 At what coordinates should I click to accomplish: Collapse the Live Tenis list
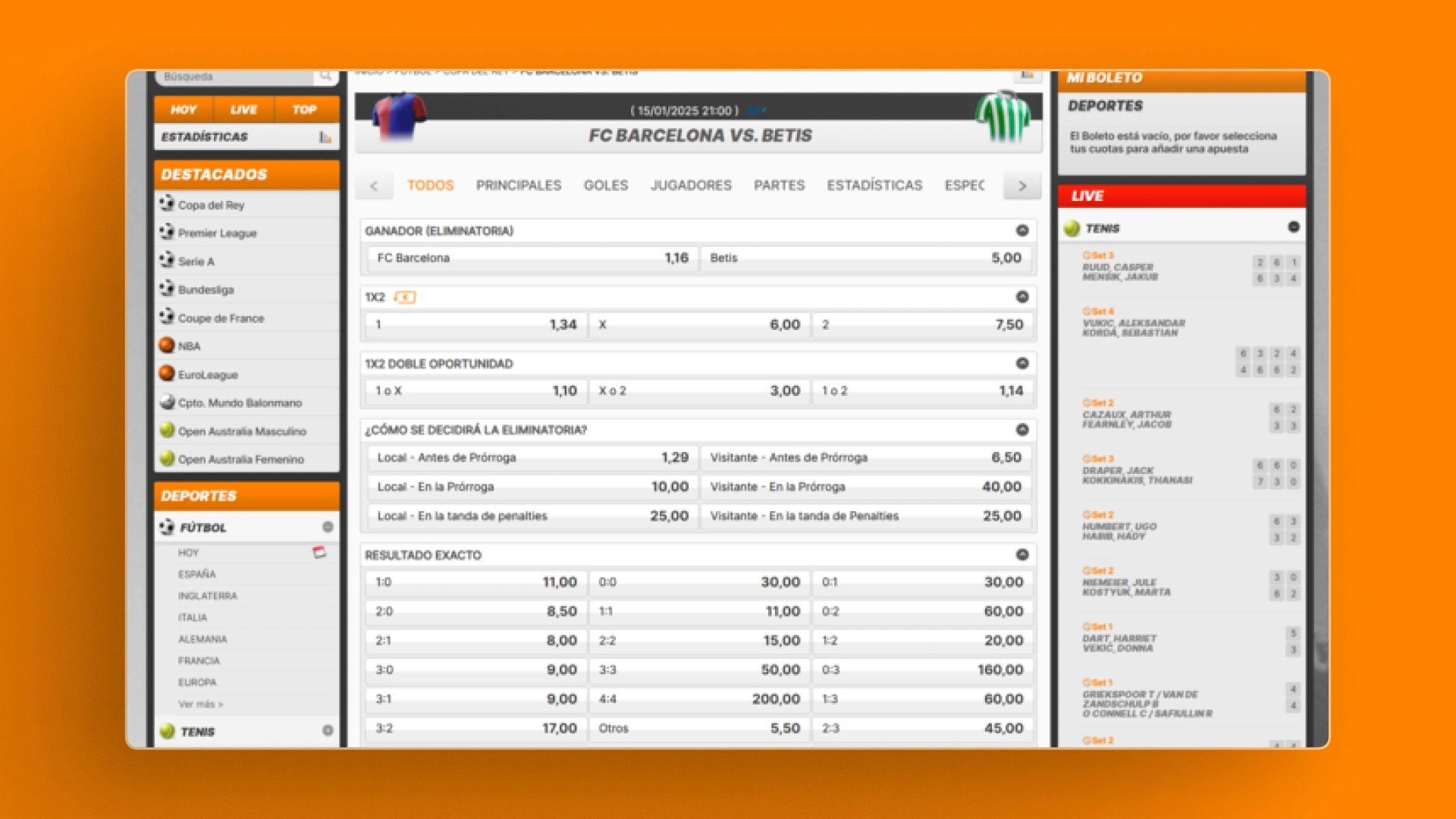pyautogui.click(x=1294, y=227)
